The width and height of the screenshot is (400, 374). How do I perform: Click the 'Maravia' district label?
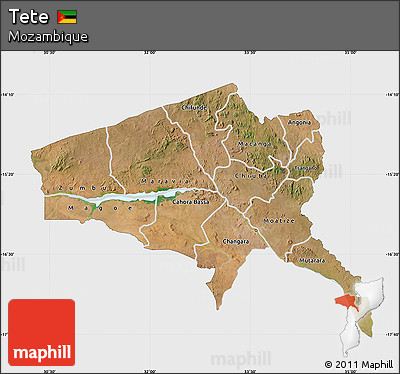[x=165, y=181]
